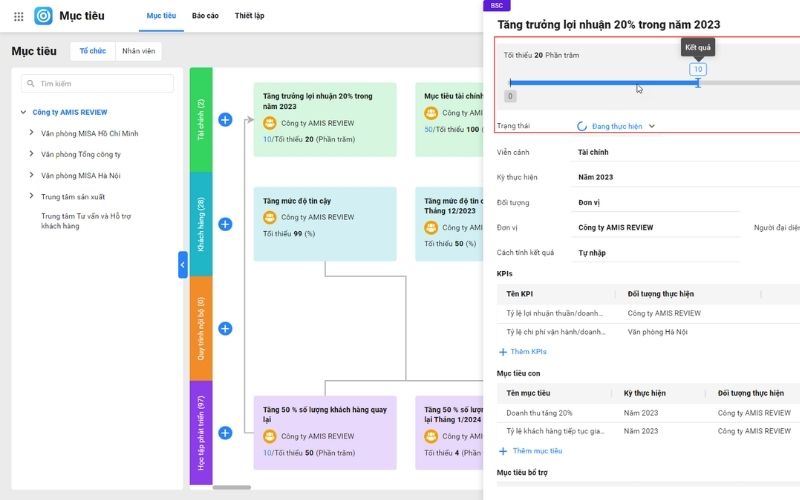Click the org avatar on Tăng trưởng lợi nhuận card
This screenshot has height=500, width=800.
tap(269, 123)
